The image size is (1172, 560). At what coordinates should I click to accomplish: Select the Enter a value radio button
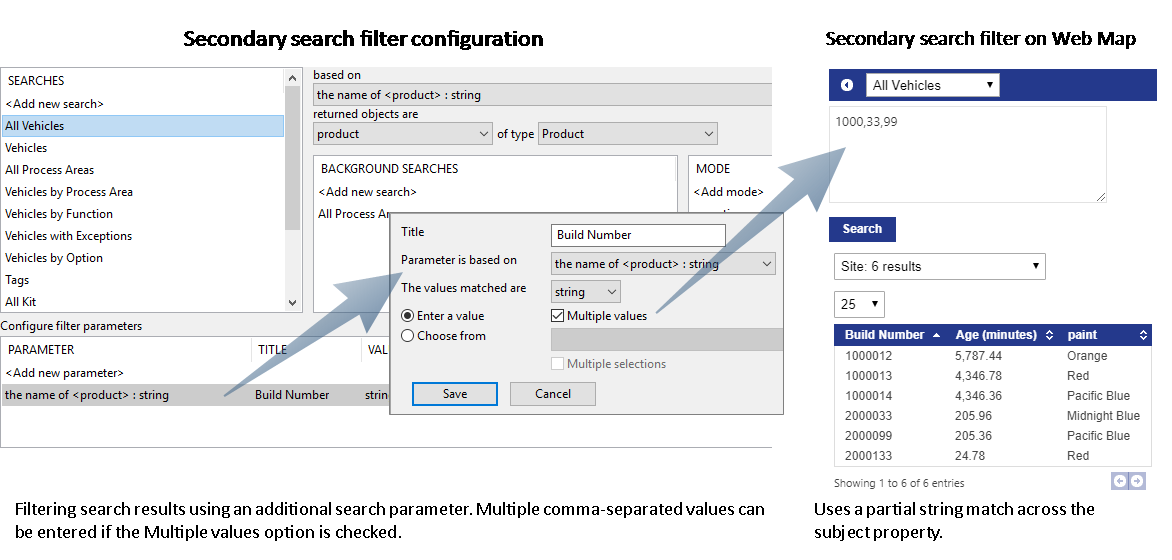tap(407, 316)
